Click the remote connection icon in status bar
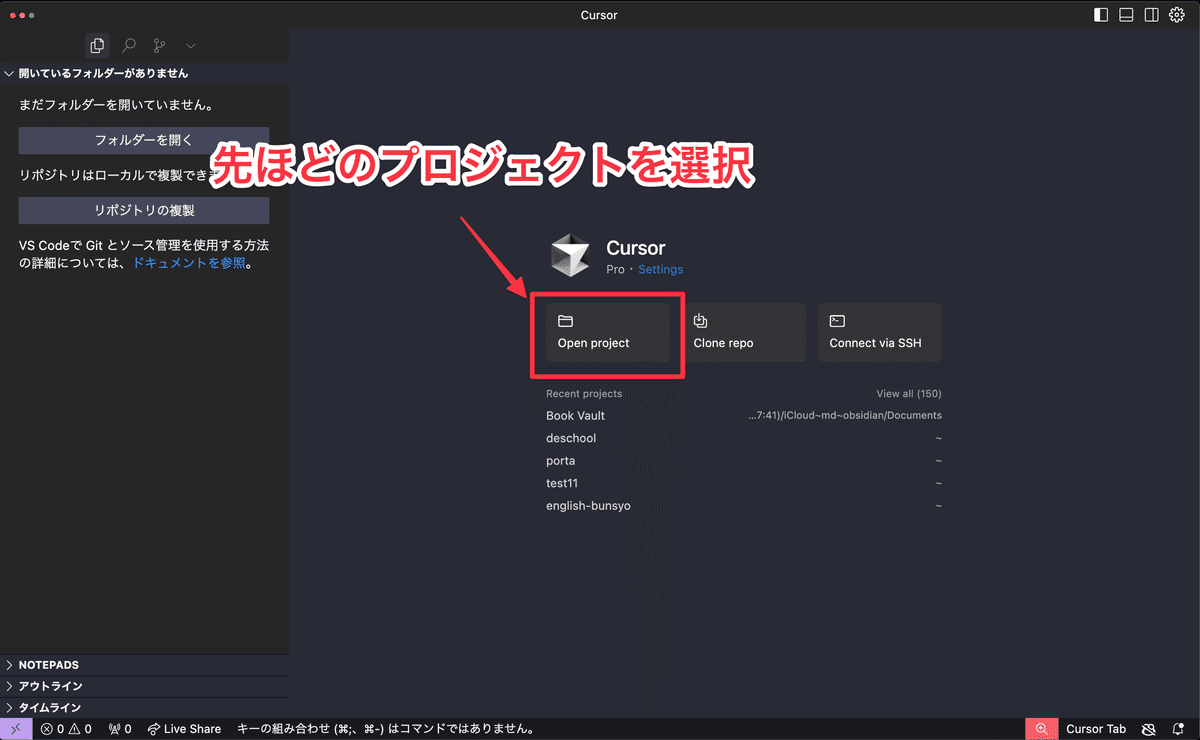The width and height of the screenshot is (1200, 740). [x=14, y=728]
